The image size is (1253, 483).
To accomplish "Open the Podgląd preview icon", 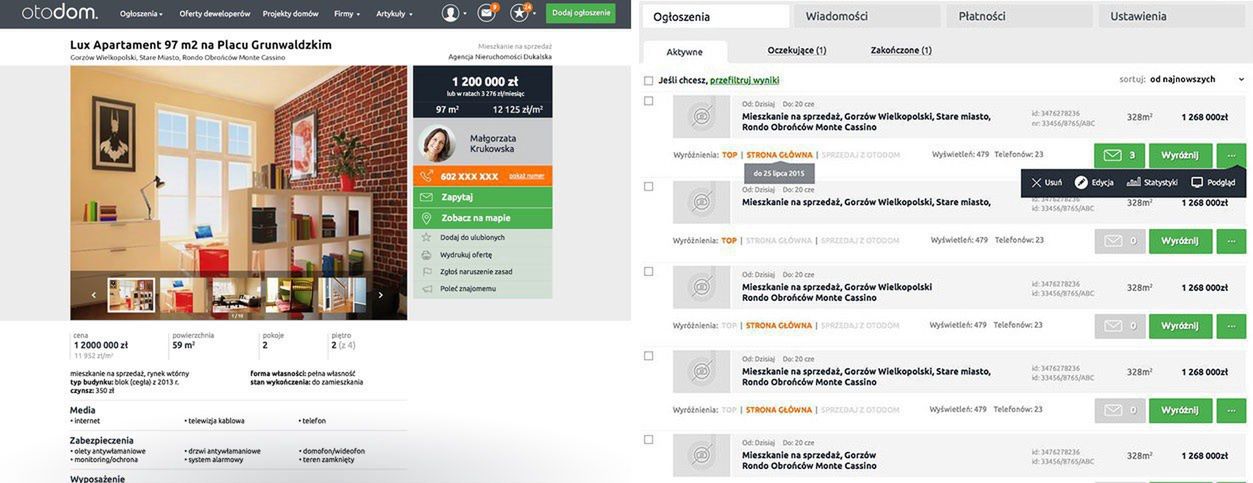I will point(1197,183).
